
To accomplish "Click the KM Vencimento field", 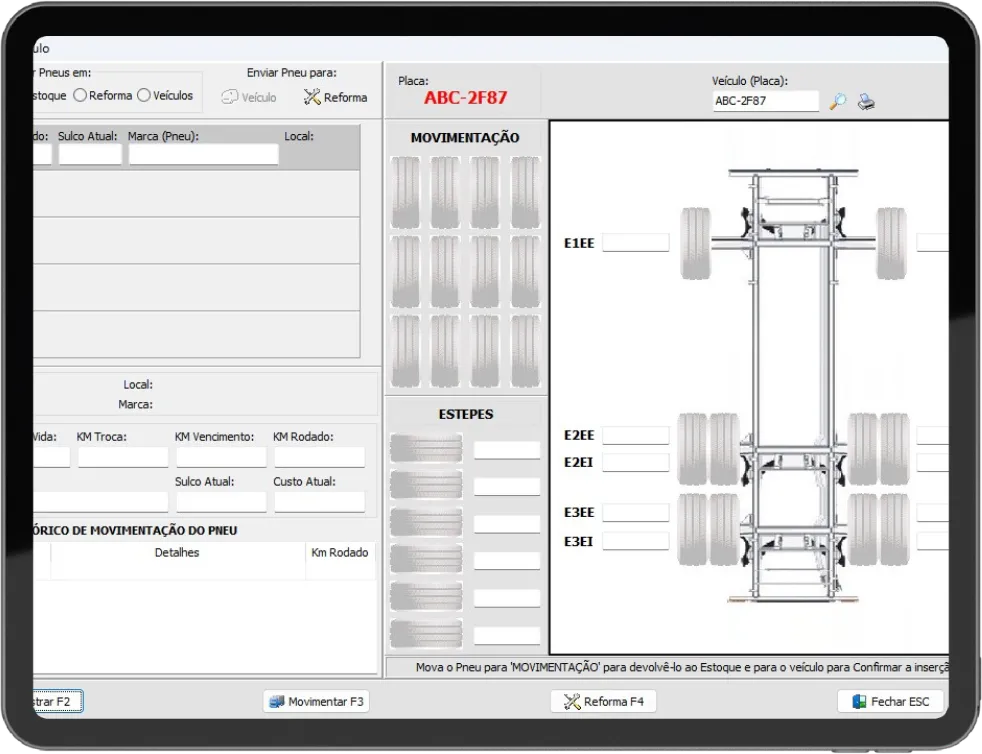I will [221, 457].
